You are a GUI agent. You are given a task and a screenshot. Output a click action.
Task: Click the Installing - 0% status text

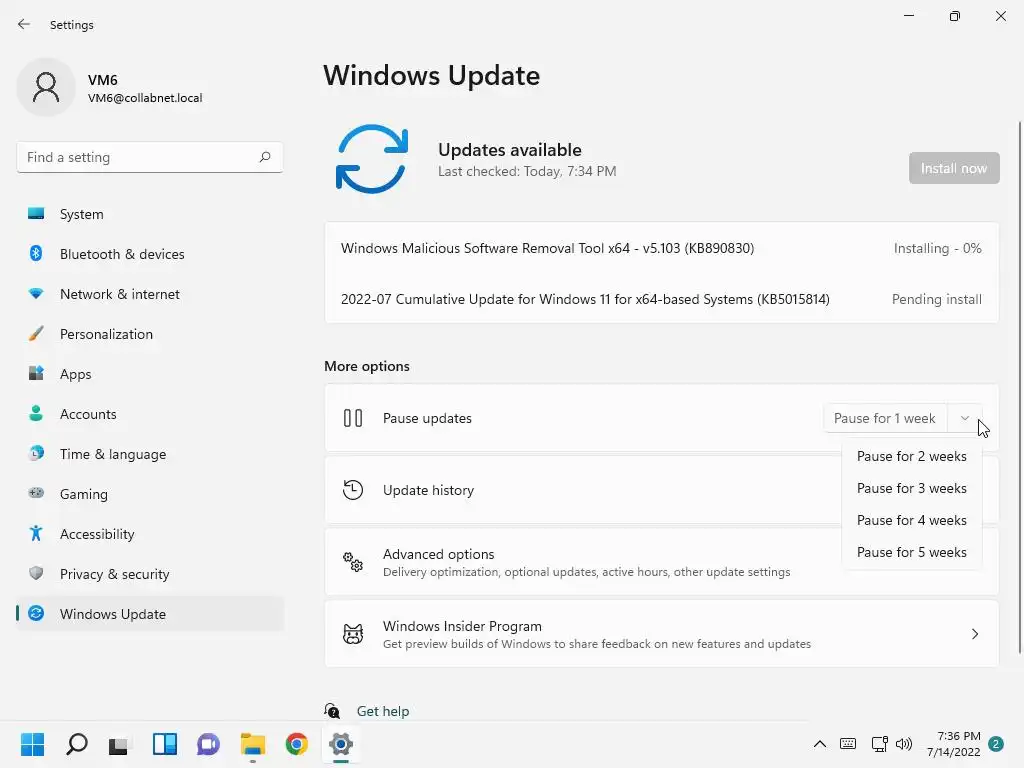pyautogui.click(x=937, y=248)
